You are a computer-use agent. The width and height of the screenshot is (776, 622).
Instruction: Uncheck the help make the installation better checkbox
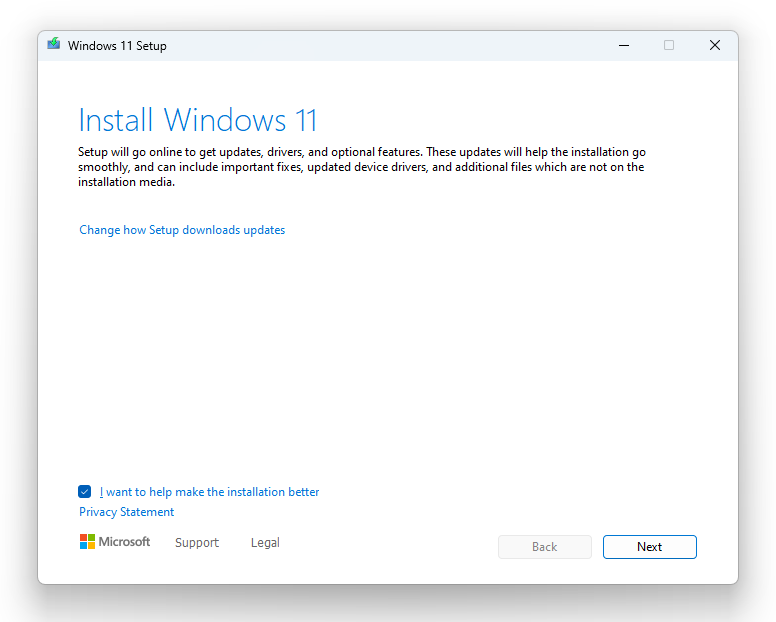(x=85, y=491)
